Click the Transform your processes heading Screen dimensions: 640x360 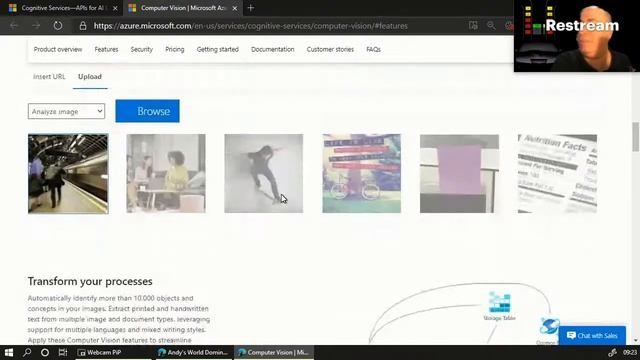click(90, 281)
